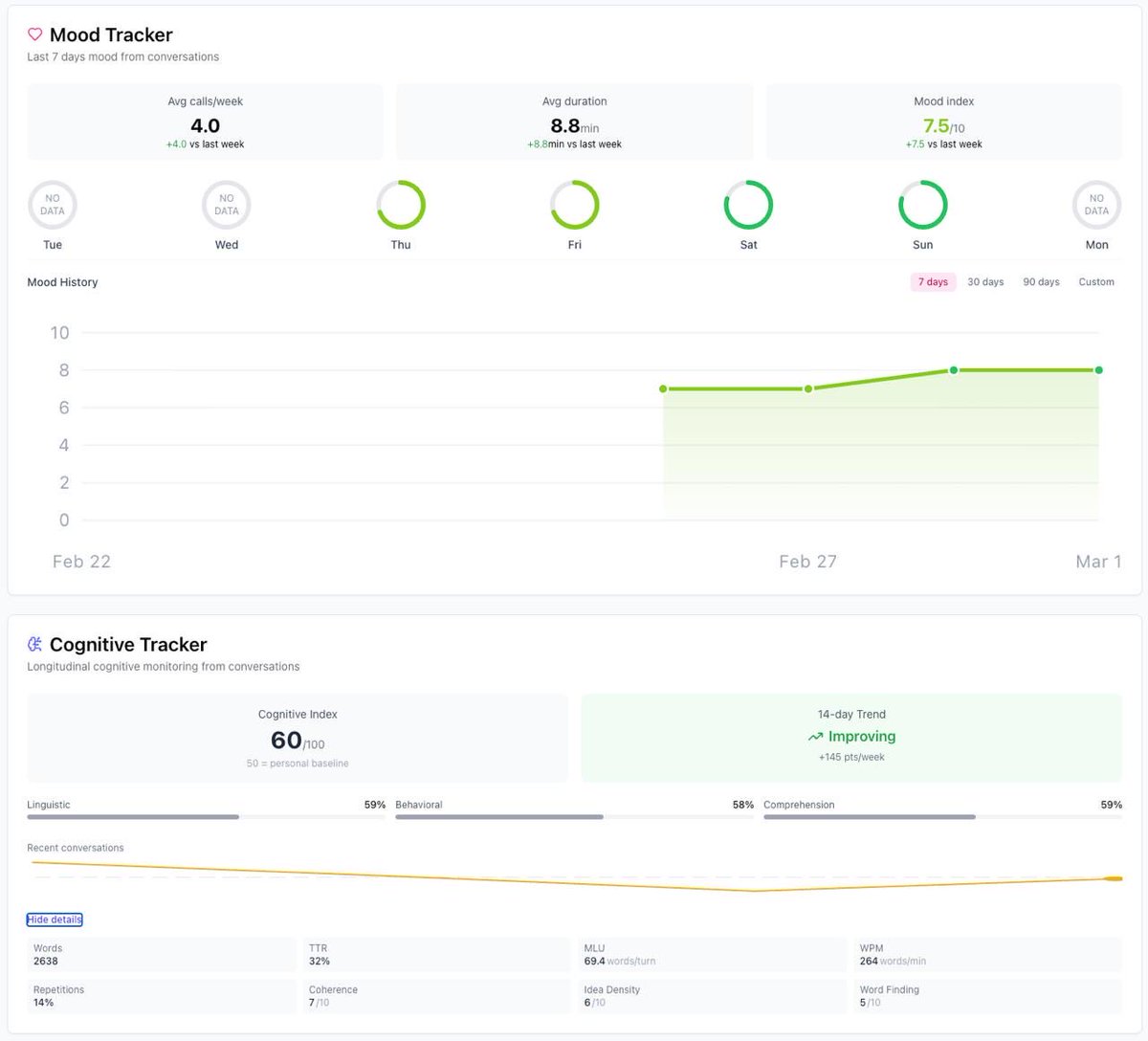The width and height of the screenshot is (1148, 1041).
Task: Click the heart icon beside Mood Tracker
Action: 34,34
